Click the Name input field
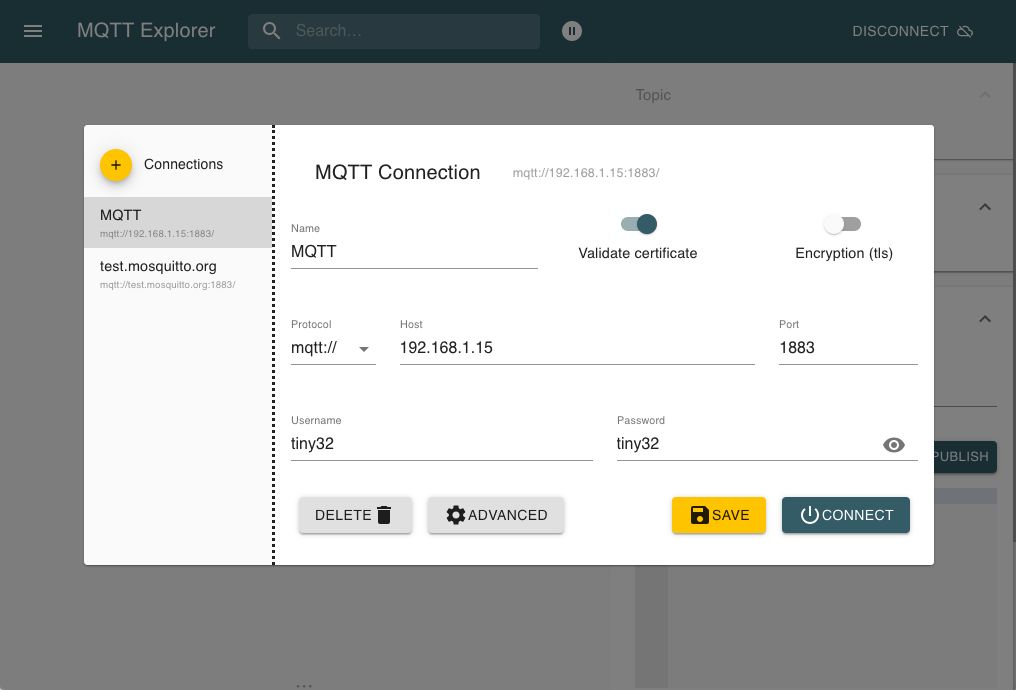Image resolution: width=1016 pixels, height=690 pixels. click(x=414, y=251)
